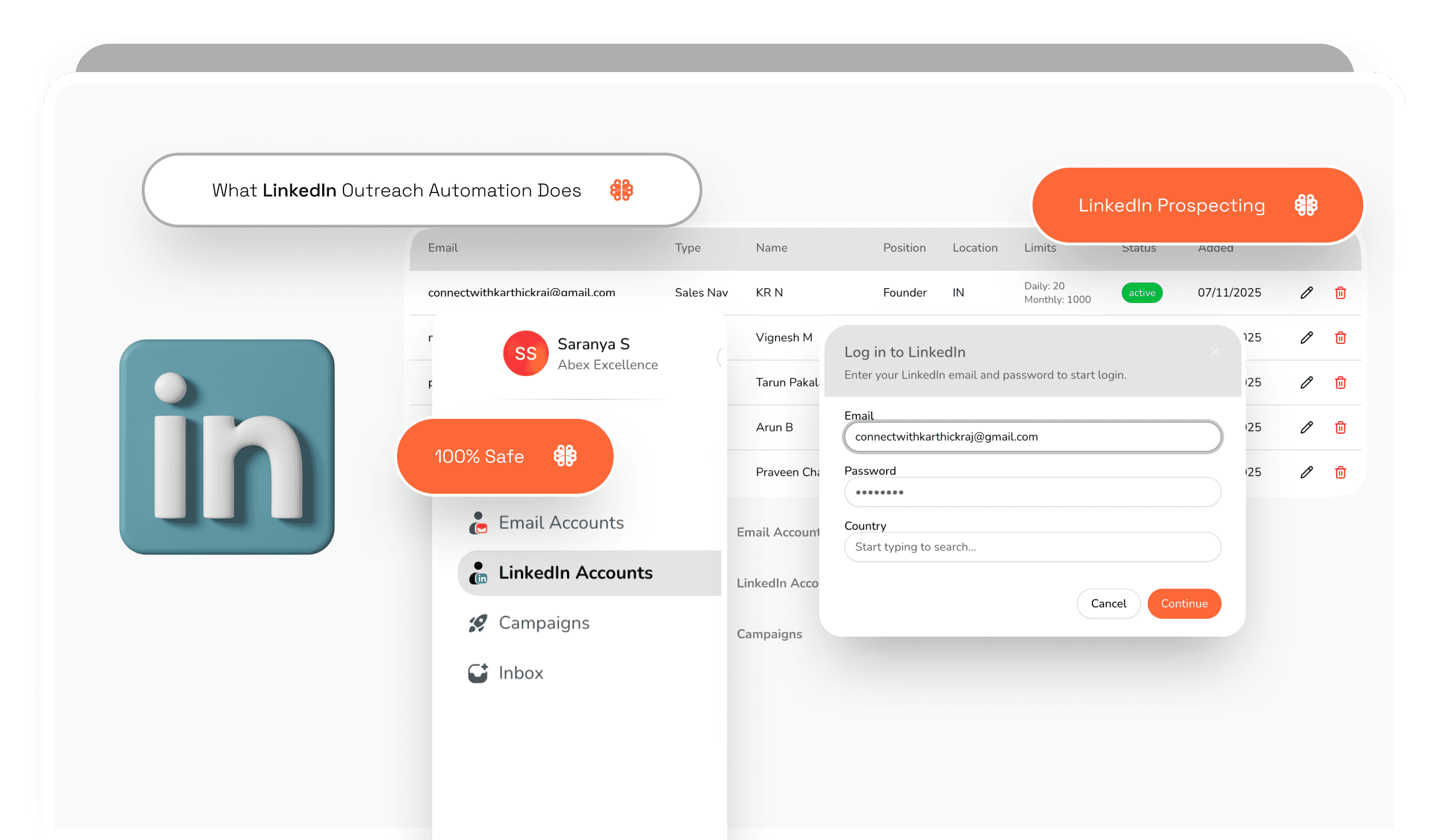
Task: Close the Log in to LinkedIn dialog
Action: (1215, 352)
